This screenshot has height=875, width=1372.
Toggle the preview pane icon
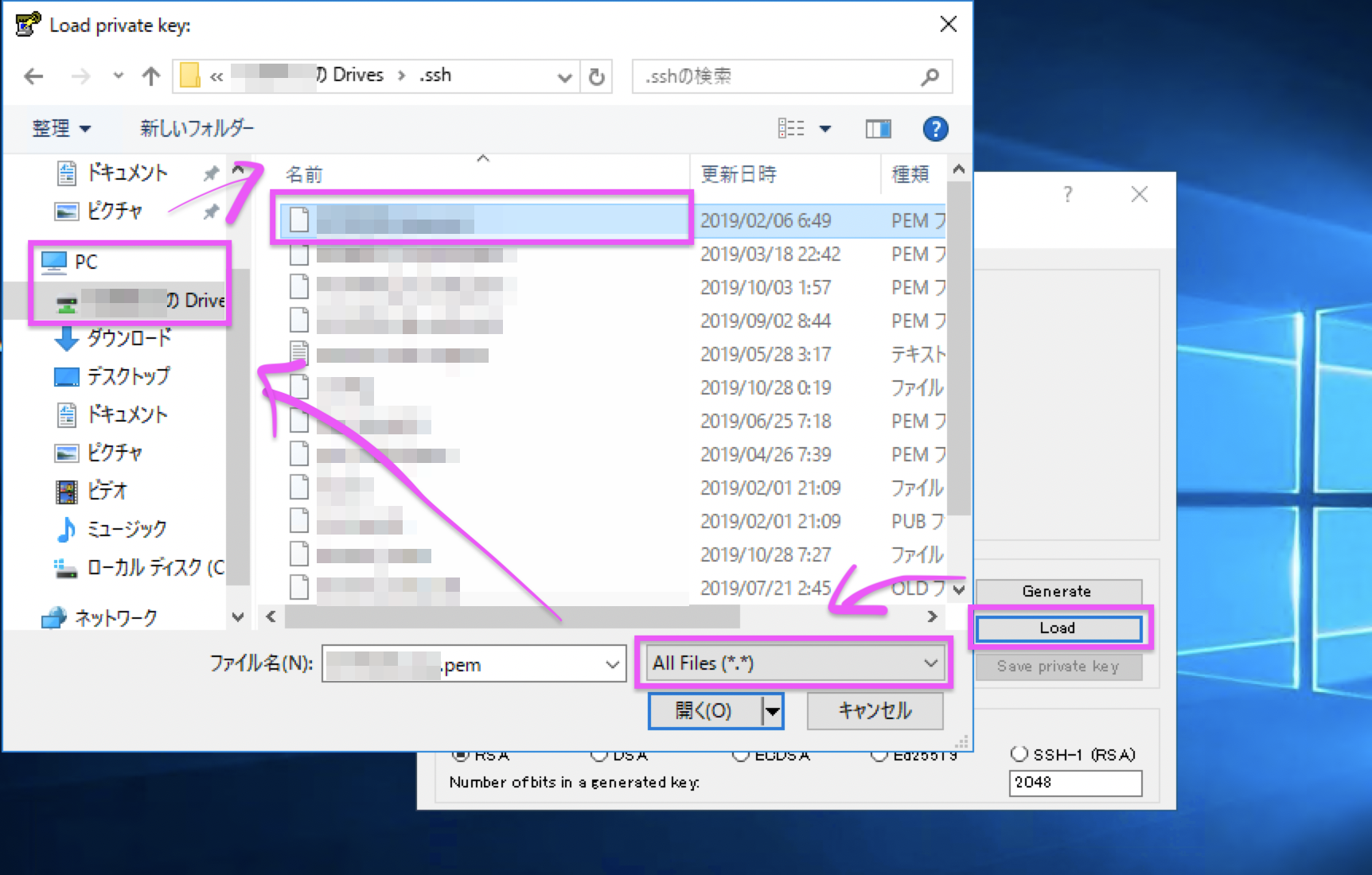click(878, 128)
